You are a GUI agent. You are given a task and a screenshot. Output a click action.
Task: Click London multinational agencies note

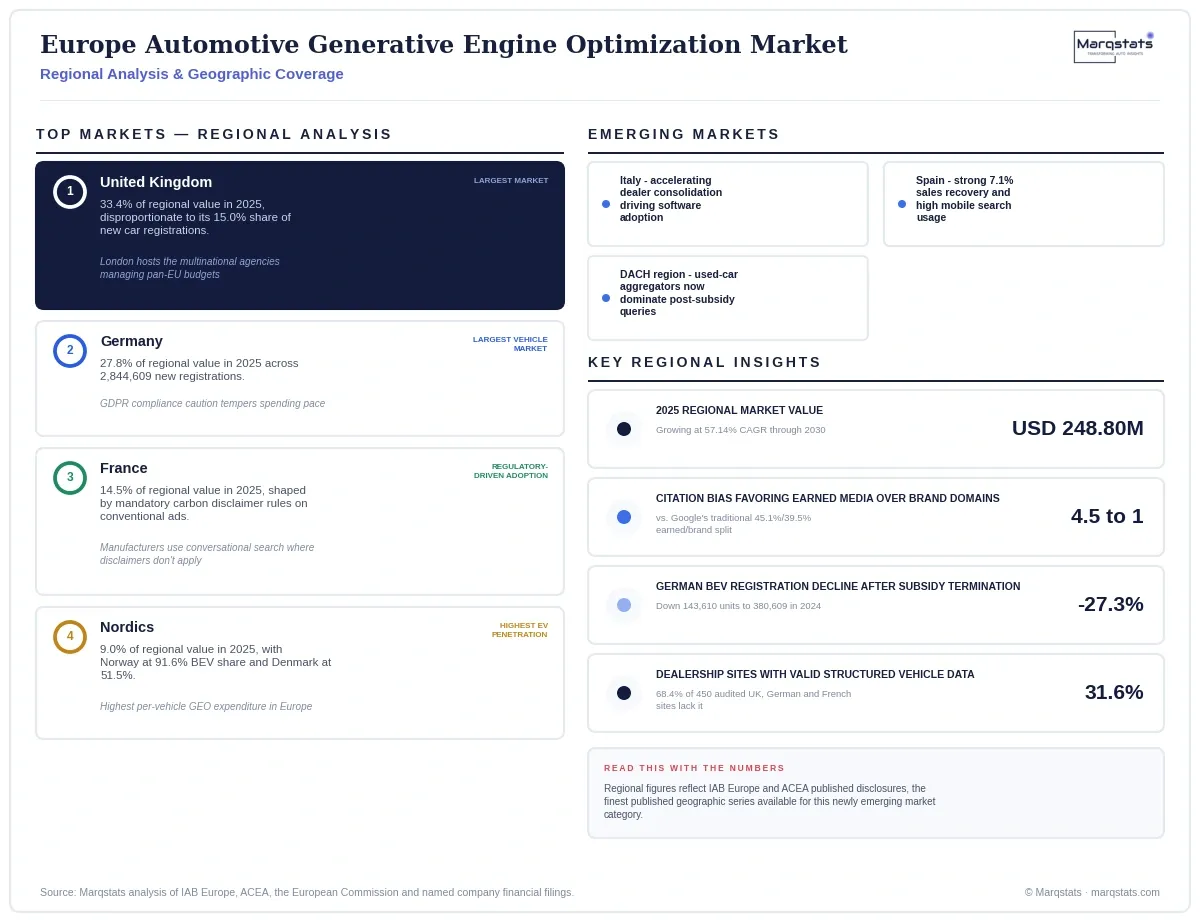(190, 268)
